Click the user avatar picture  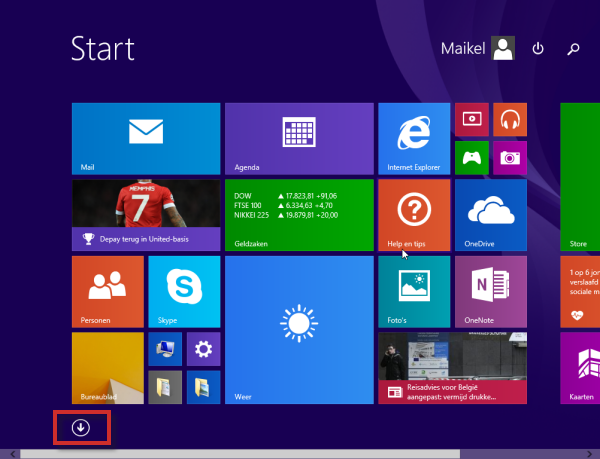(x=503, y=48)
